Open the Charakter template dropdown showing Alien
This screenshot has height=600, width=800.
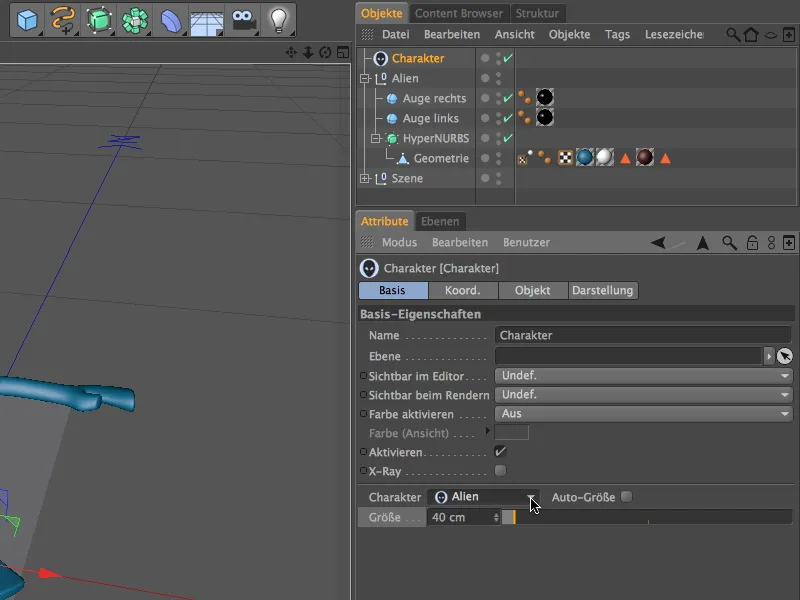(x=483, y=497)
